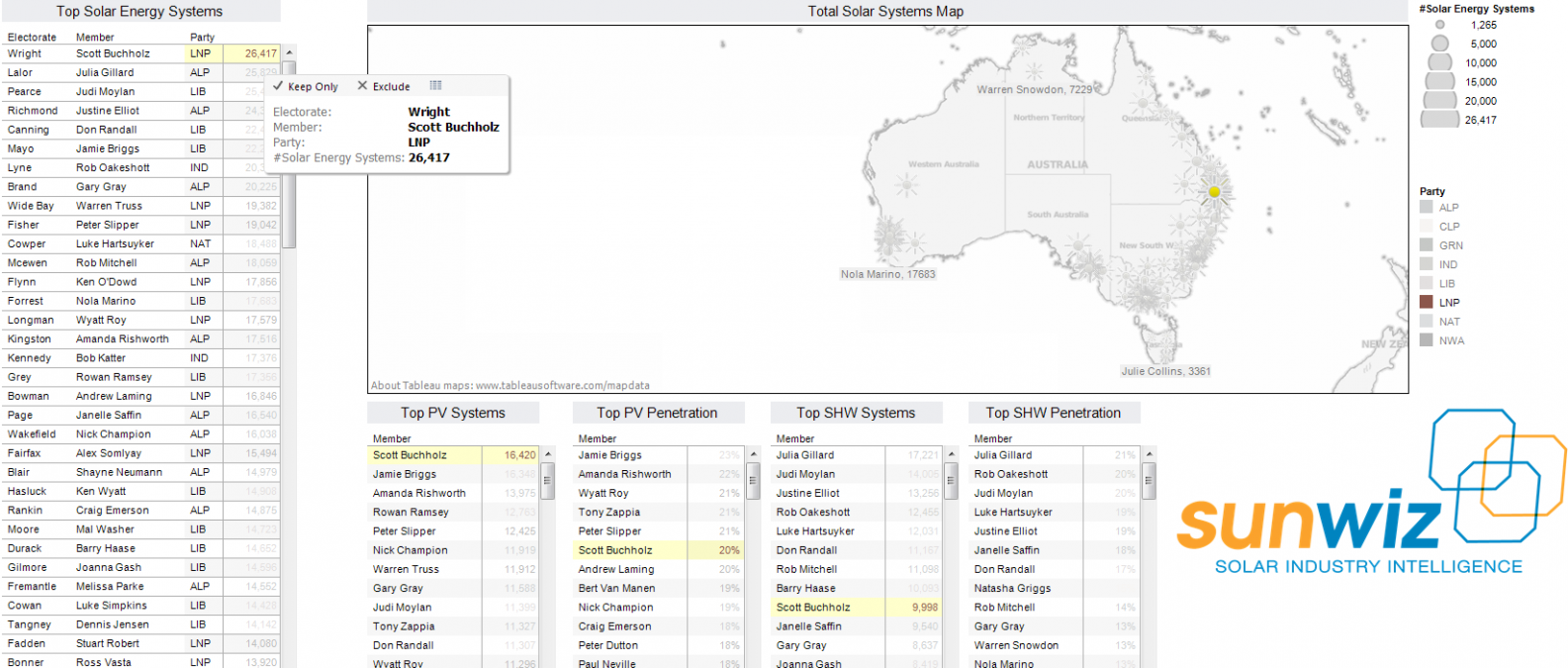Viewport: 1568px width, 668px height.
Task: Highlight the GRN party legend entry
Action: pyautogui.click(x=1450, y=245)
